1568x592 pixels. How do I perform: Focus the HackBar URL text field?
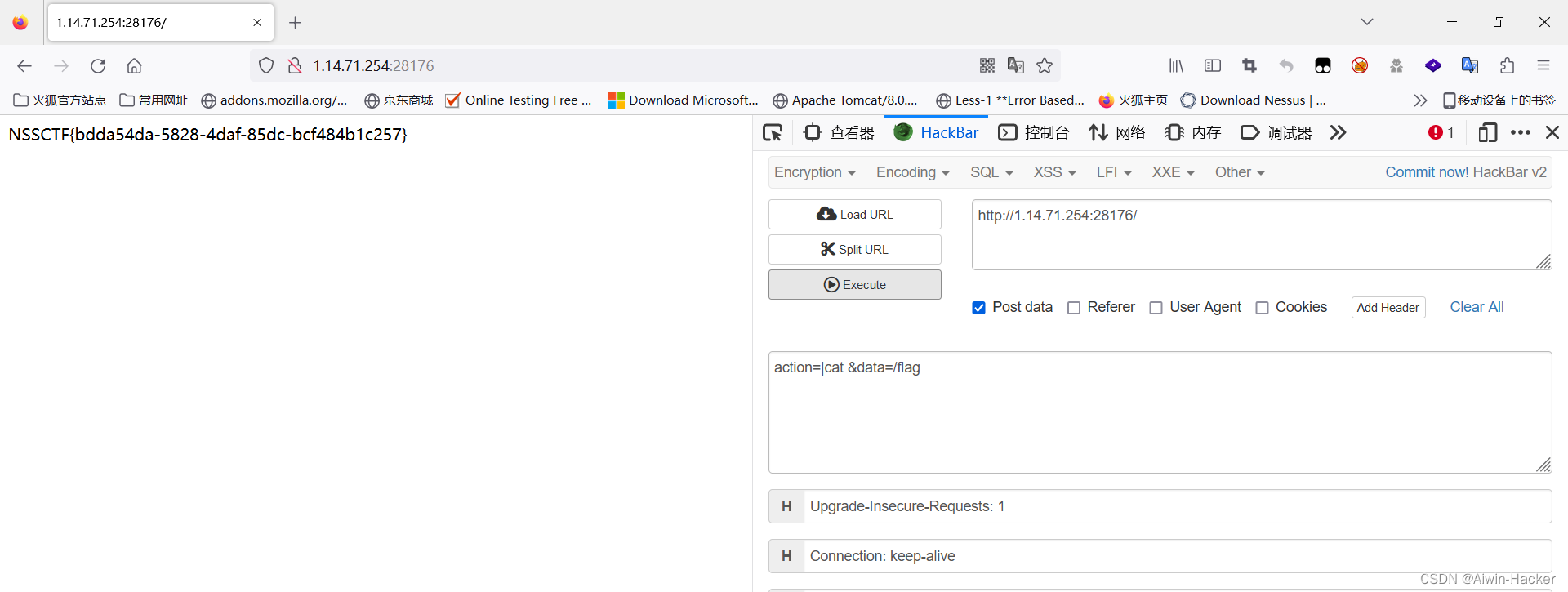click(1262, 234)
